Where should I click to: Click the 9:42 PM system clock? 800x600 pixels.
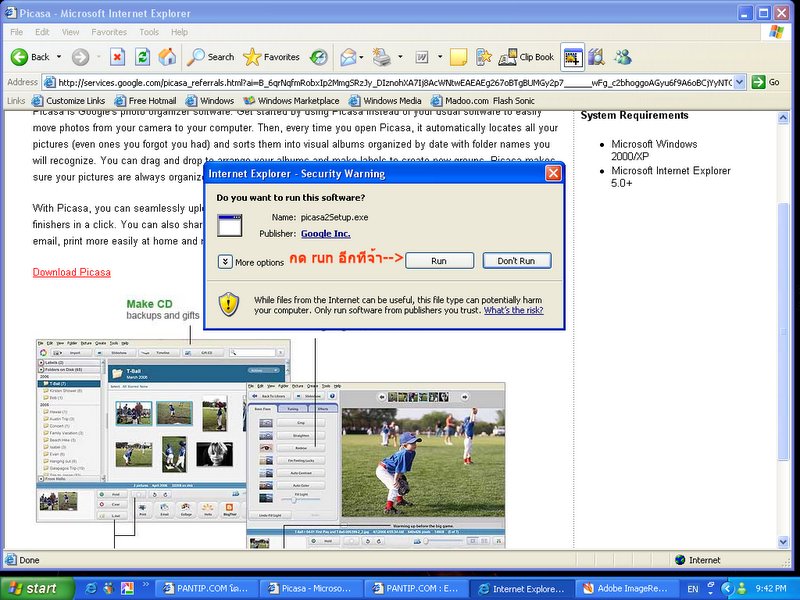(771, 588)
